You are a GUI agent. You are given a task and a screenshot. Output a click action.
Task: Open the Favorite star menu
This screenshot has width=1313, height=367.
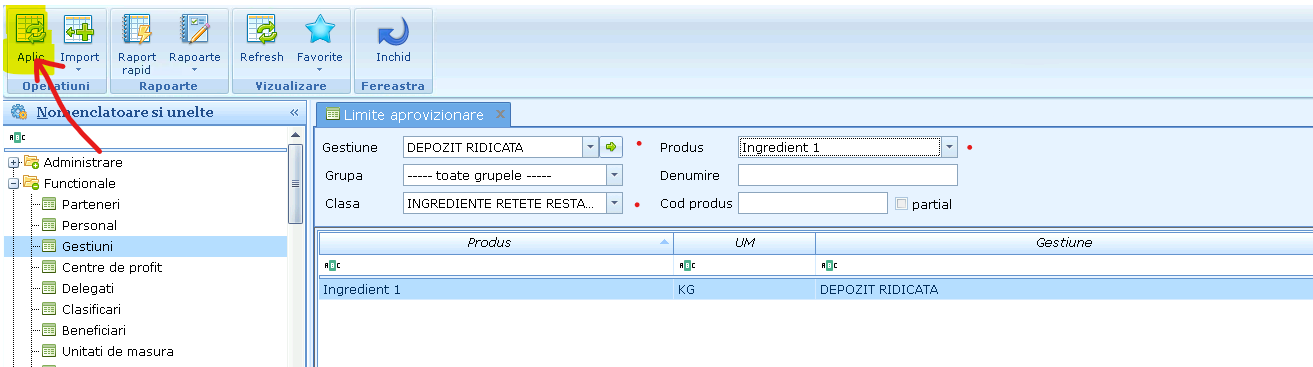(320, 42)
